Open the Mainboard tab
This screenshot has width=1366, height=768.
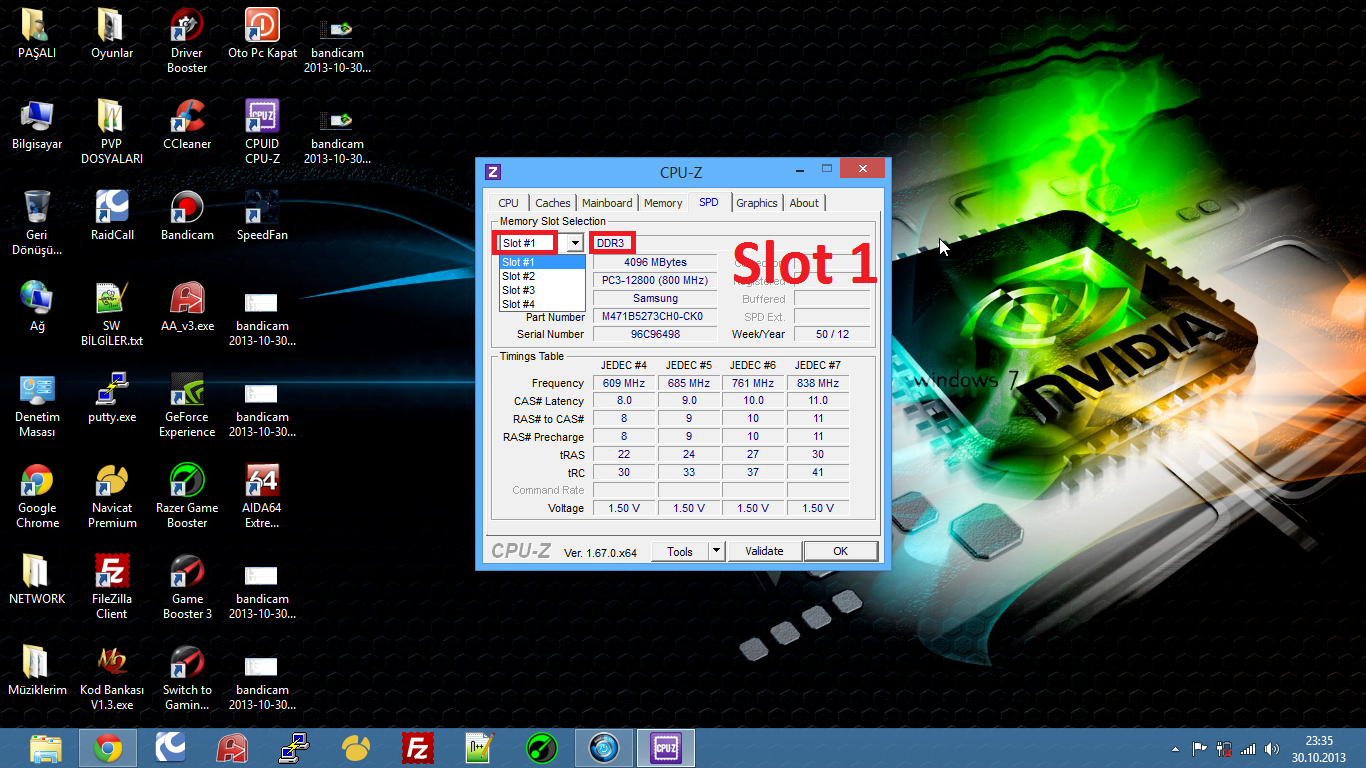pyautogui.click(x=607, y=203)
